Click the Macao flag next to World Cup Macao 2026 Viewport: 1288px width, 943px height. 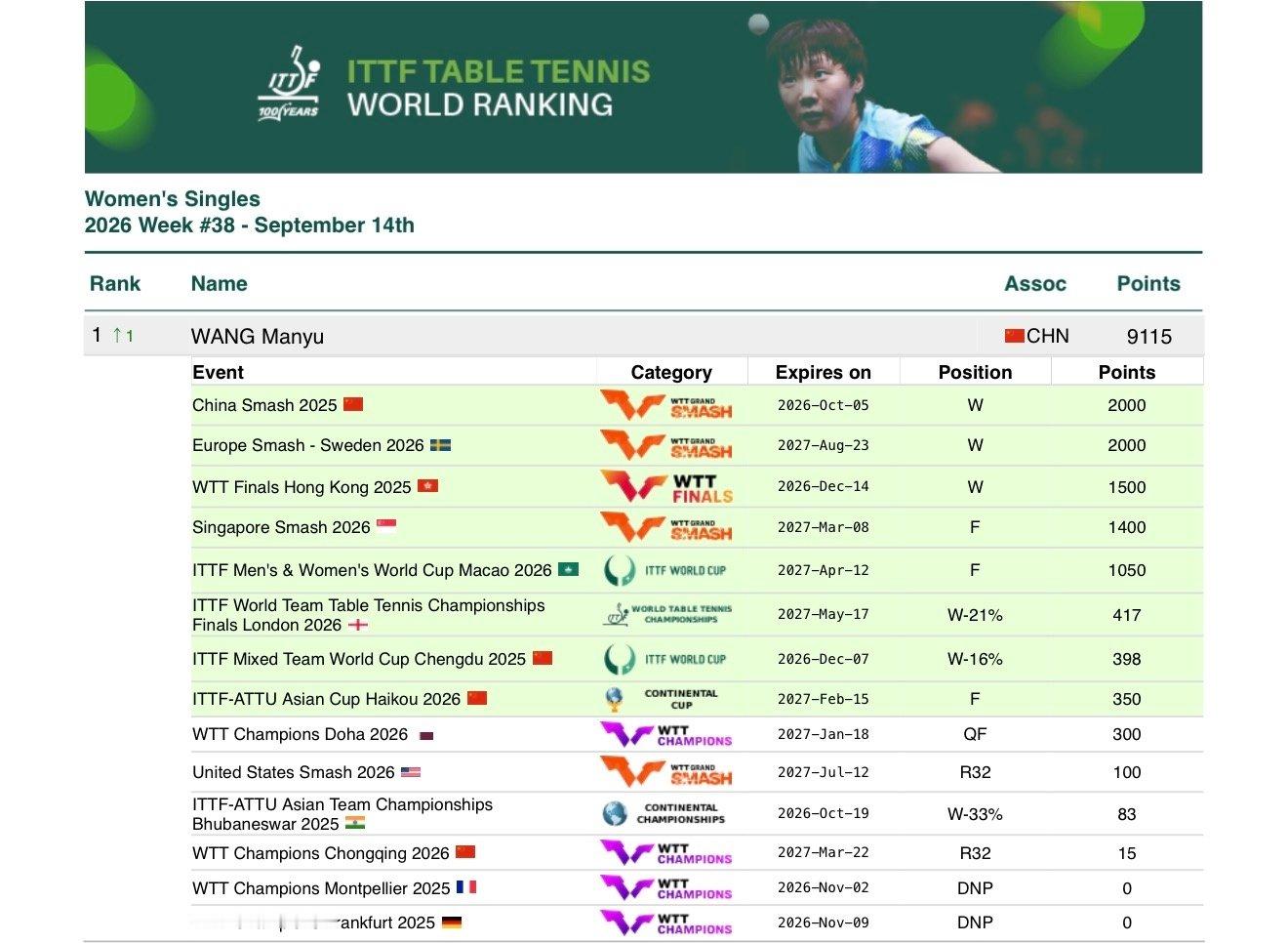569,569
